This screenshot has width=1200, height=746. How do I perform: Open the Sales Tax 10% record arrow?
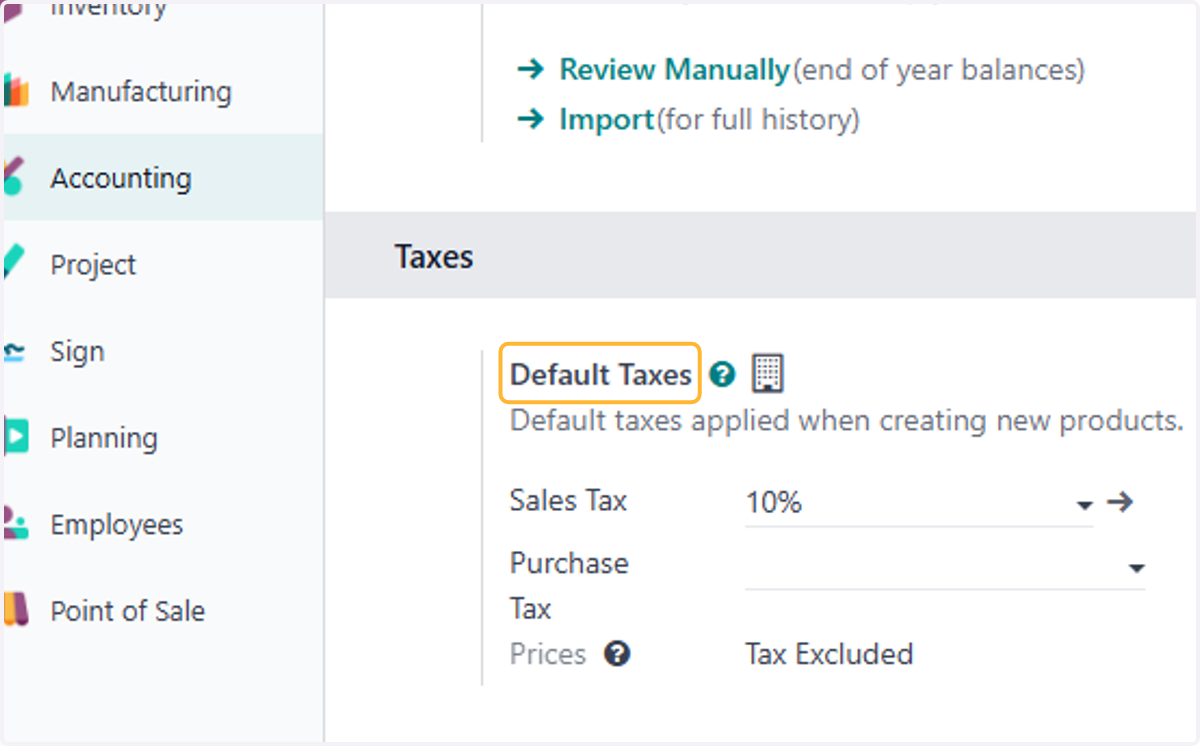click(1120, 502)
